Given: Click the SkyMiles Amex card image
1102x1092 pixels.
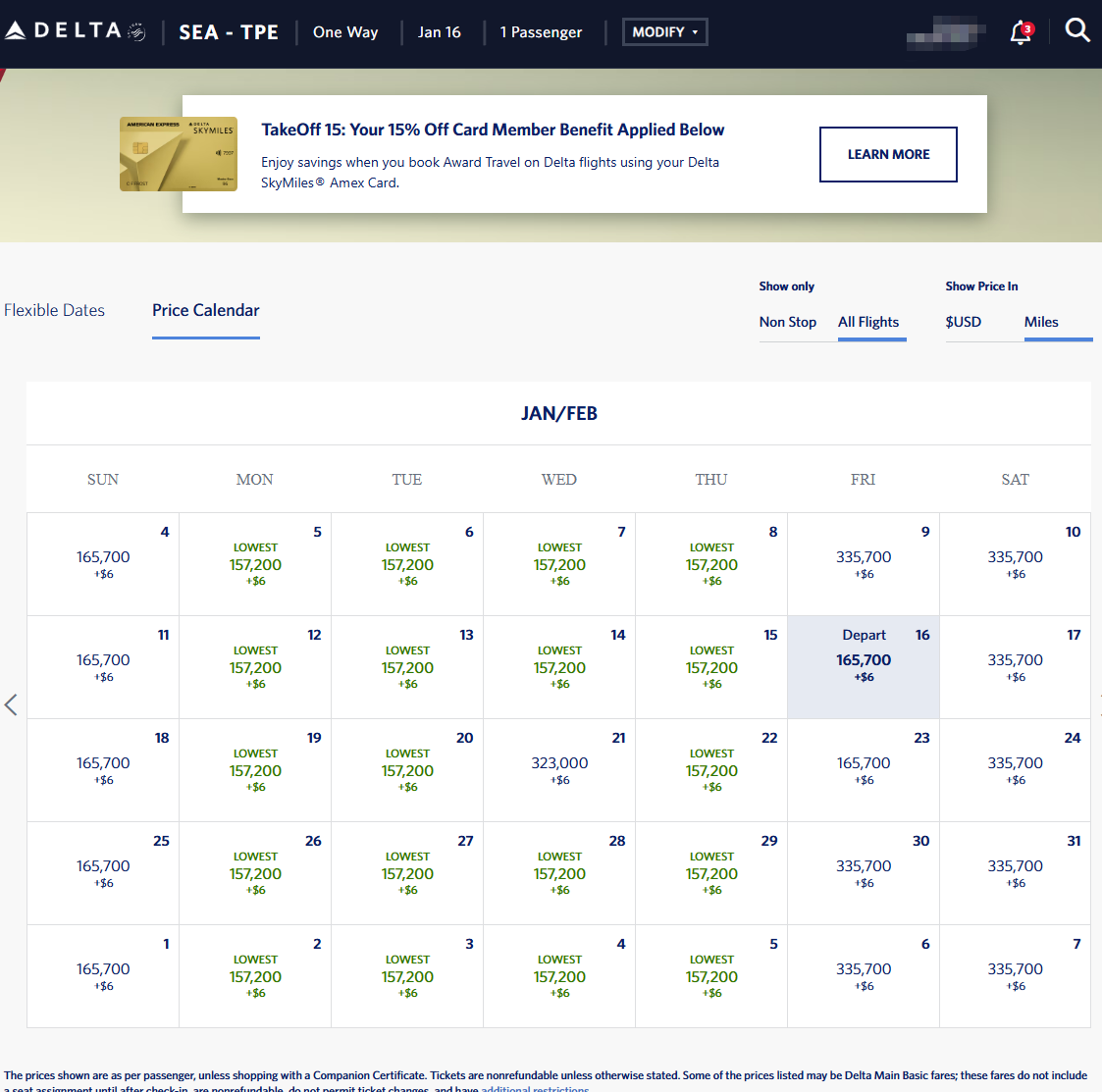Looking at the screenshot, I should point(179,154).
